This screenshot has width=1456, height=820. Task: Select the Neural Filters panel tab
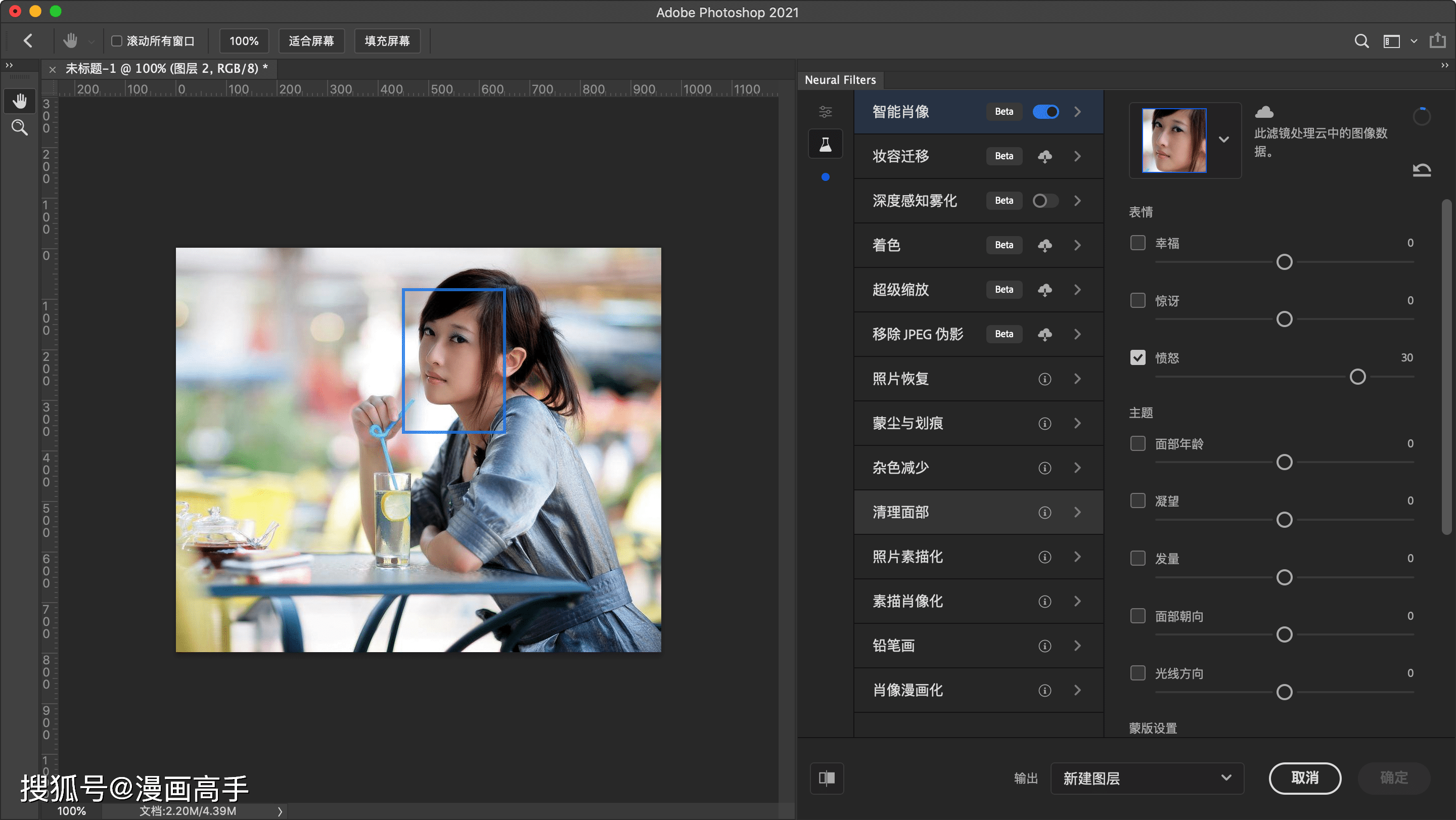[840, 80]
